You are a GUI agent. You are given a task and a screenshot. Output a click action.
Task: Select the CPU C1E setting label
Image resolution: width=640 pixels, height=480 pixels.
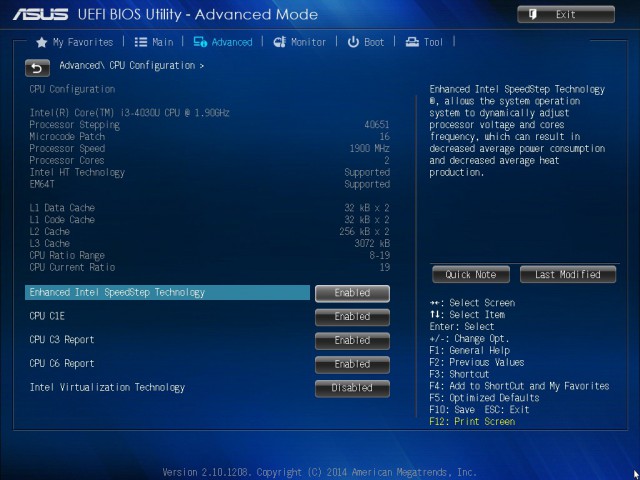point(47,316)
